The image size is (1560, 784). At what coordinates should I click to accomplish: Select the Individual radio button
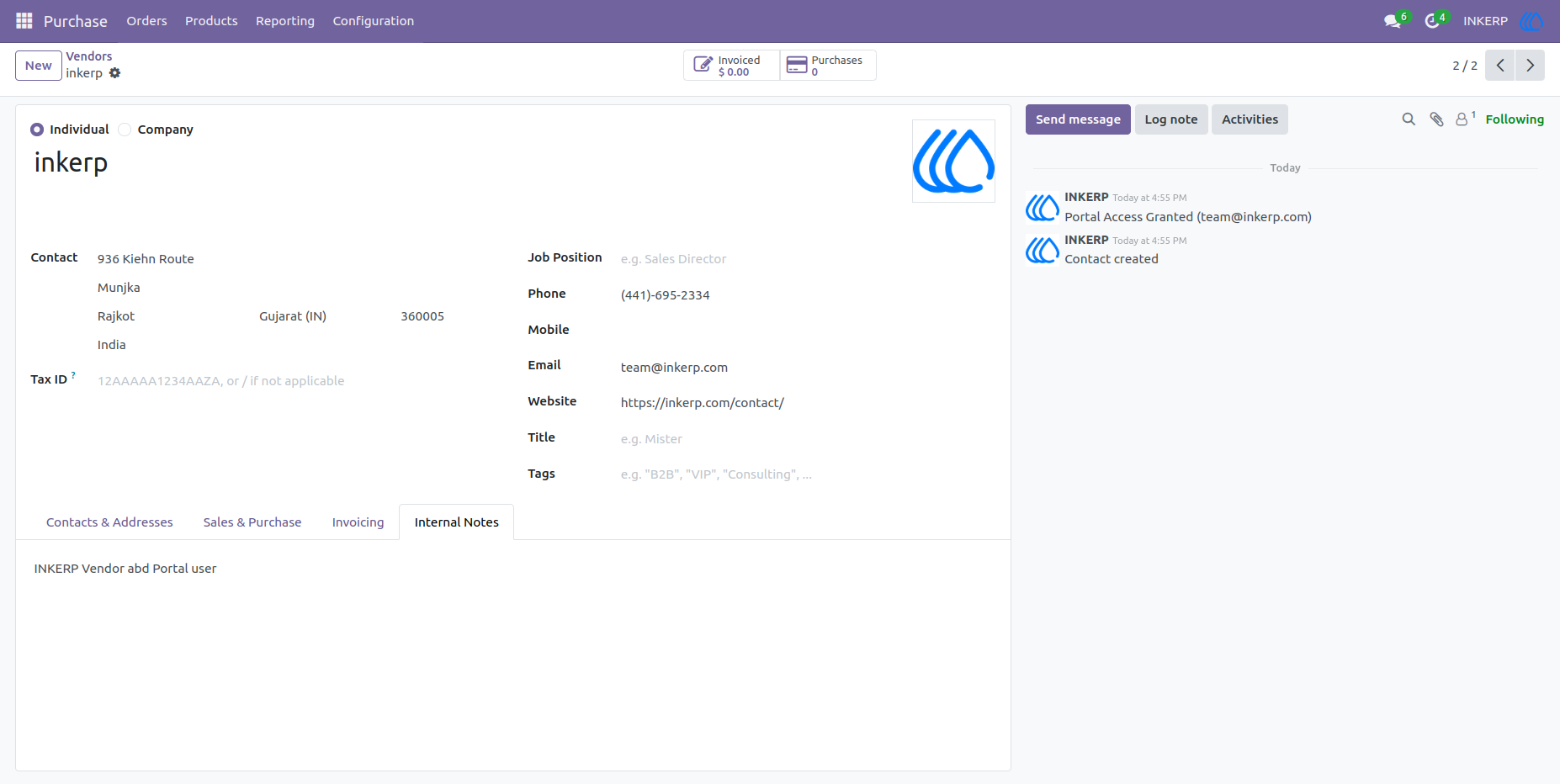(x=37, y=130)
